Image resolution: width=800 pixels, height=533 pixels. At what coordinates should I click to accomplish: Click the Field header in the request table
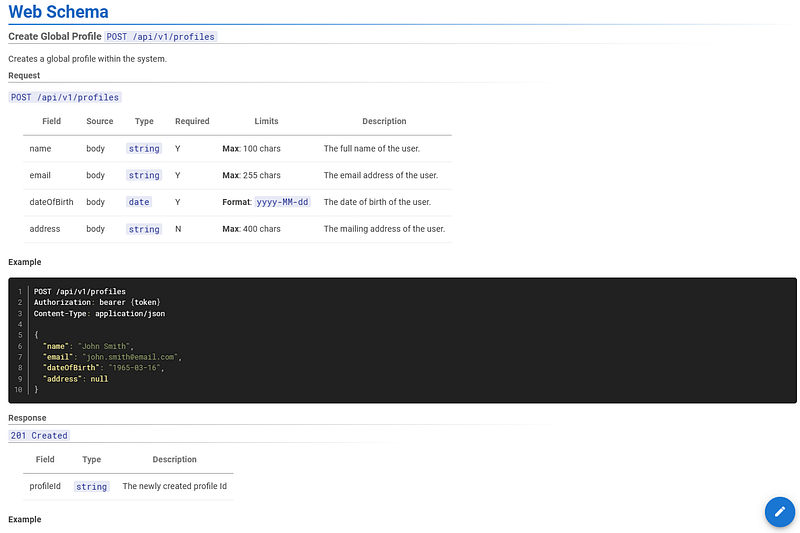(52, 121)
